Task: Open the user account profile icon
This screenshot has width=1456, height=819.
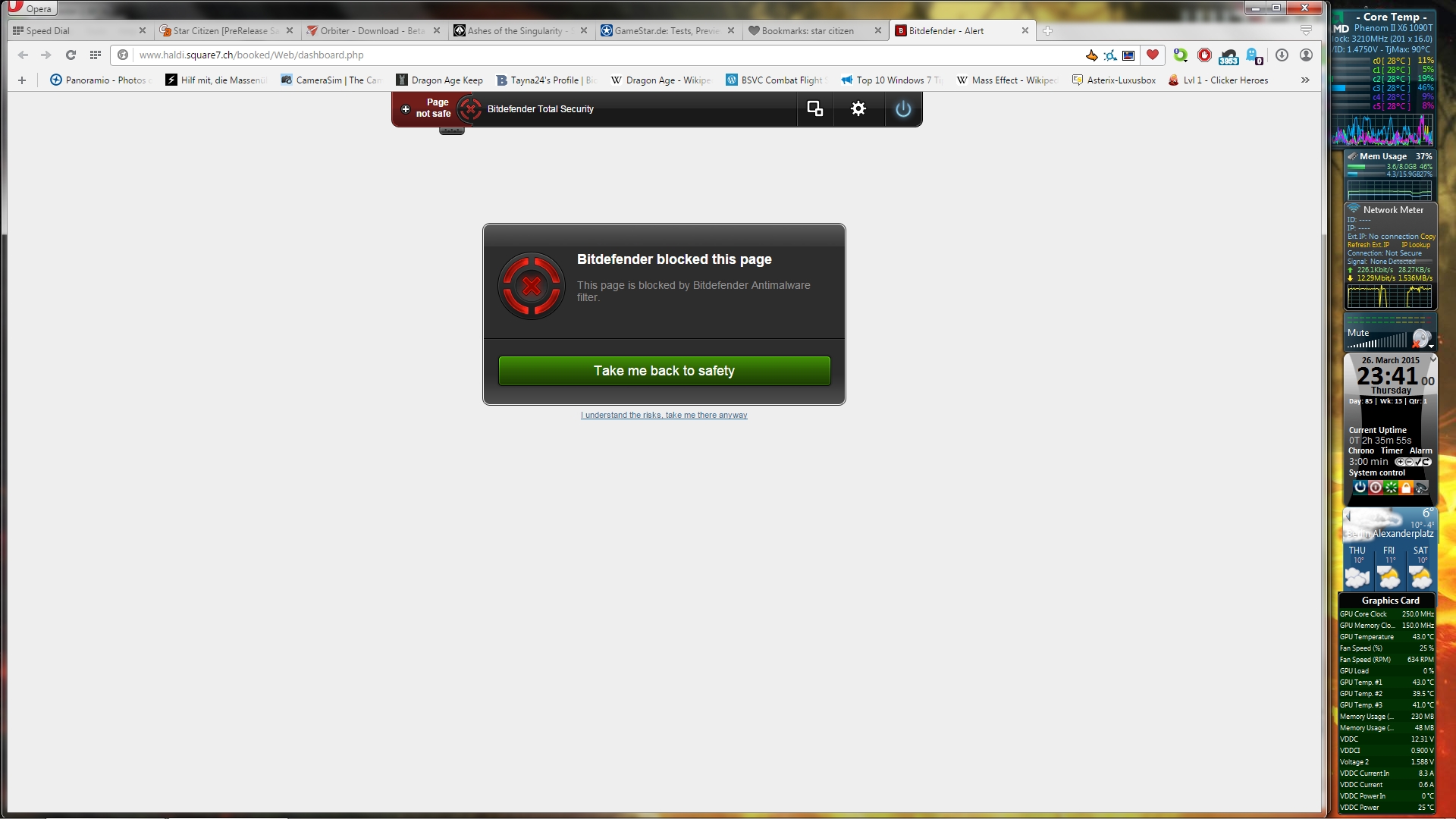Action: pyautogui.click(x=1306, y=55)
